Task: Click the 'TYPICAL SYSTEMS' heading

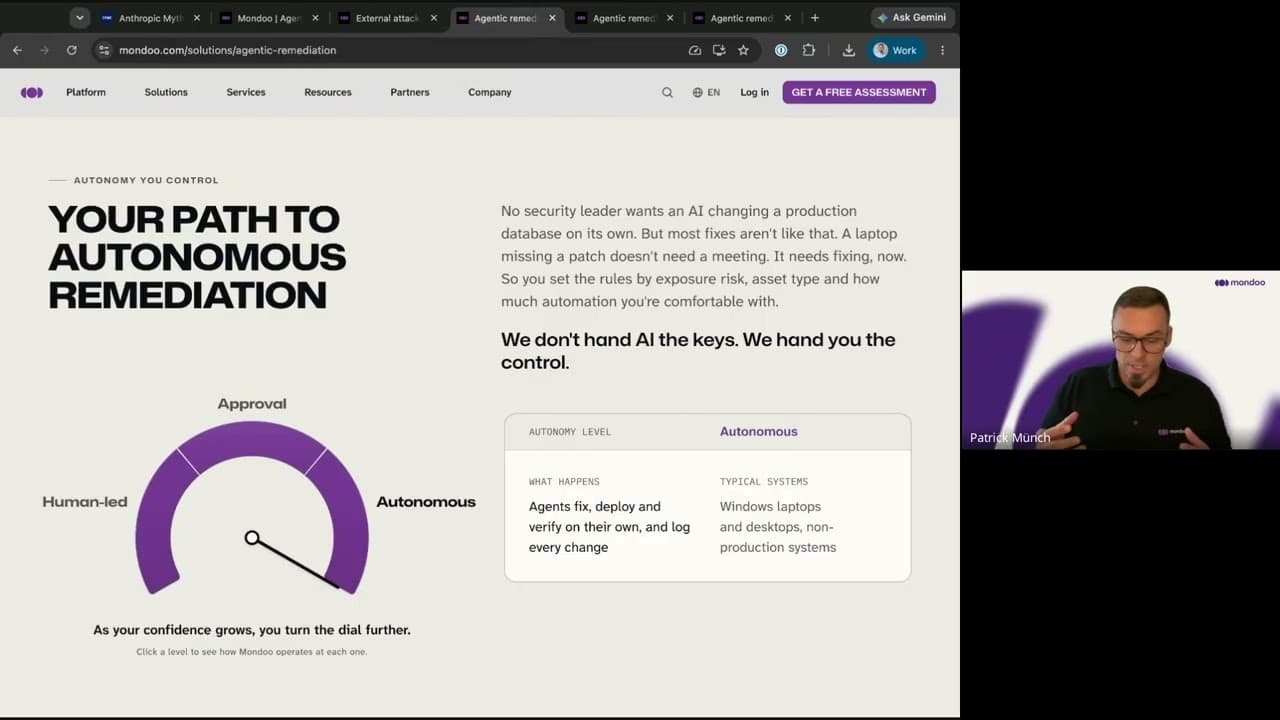Action: point(764,482)
